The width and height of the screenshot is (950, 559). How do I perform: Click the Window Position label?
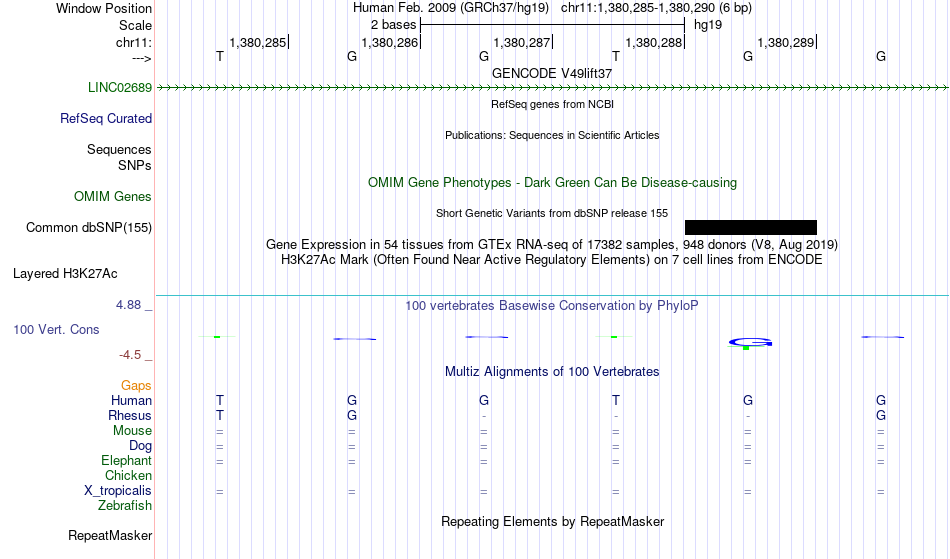[104, 8]
